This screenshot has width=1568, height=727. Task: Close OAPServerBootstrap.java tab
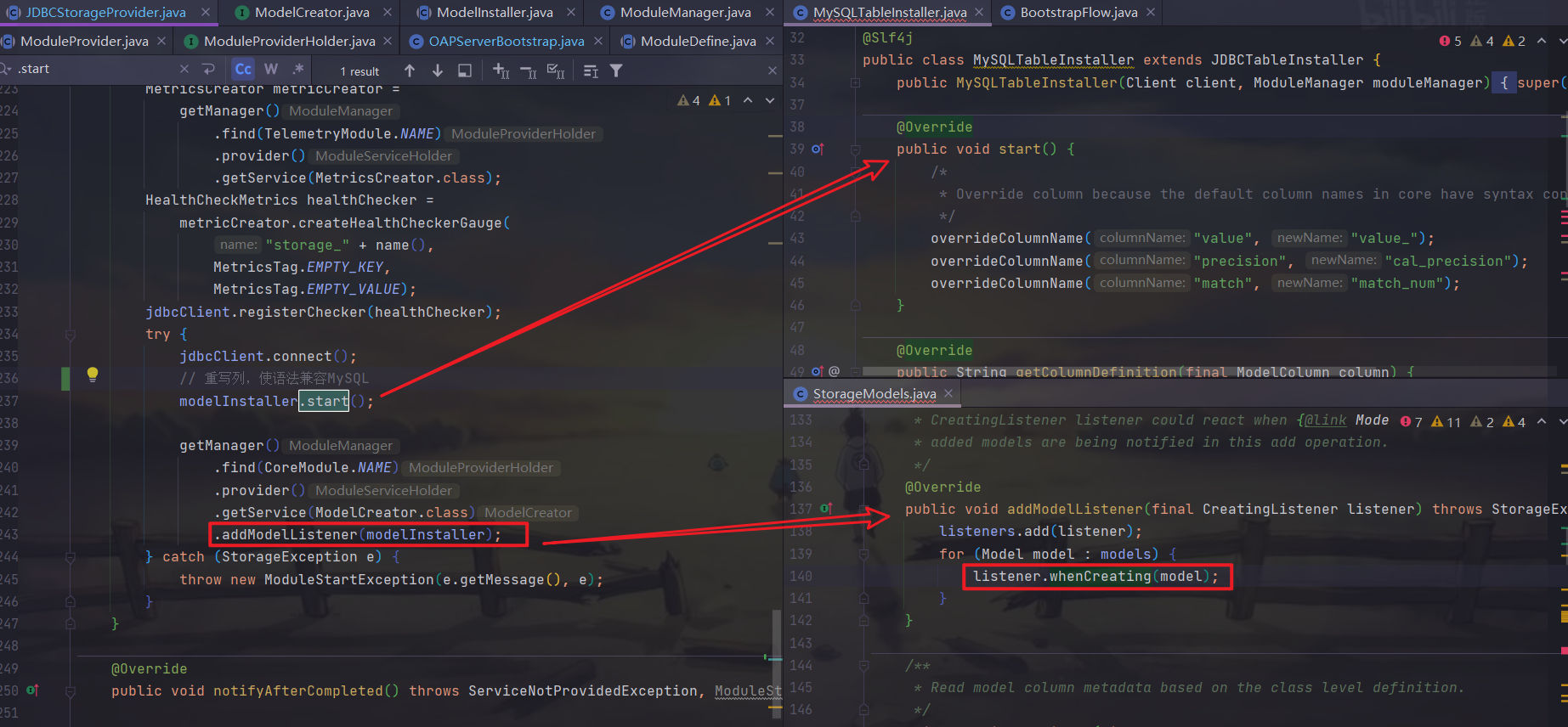pyautogui.click(x=598, y=42)
